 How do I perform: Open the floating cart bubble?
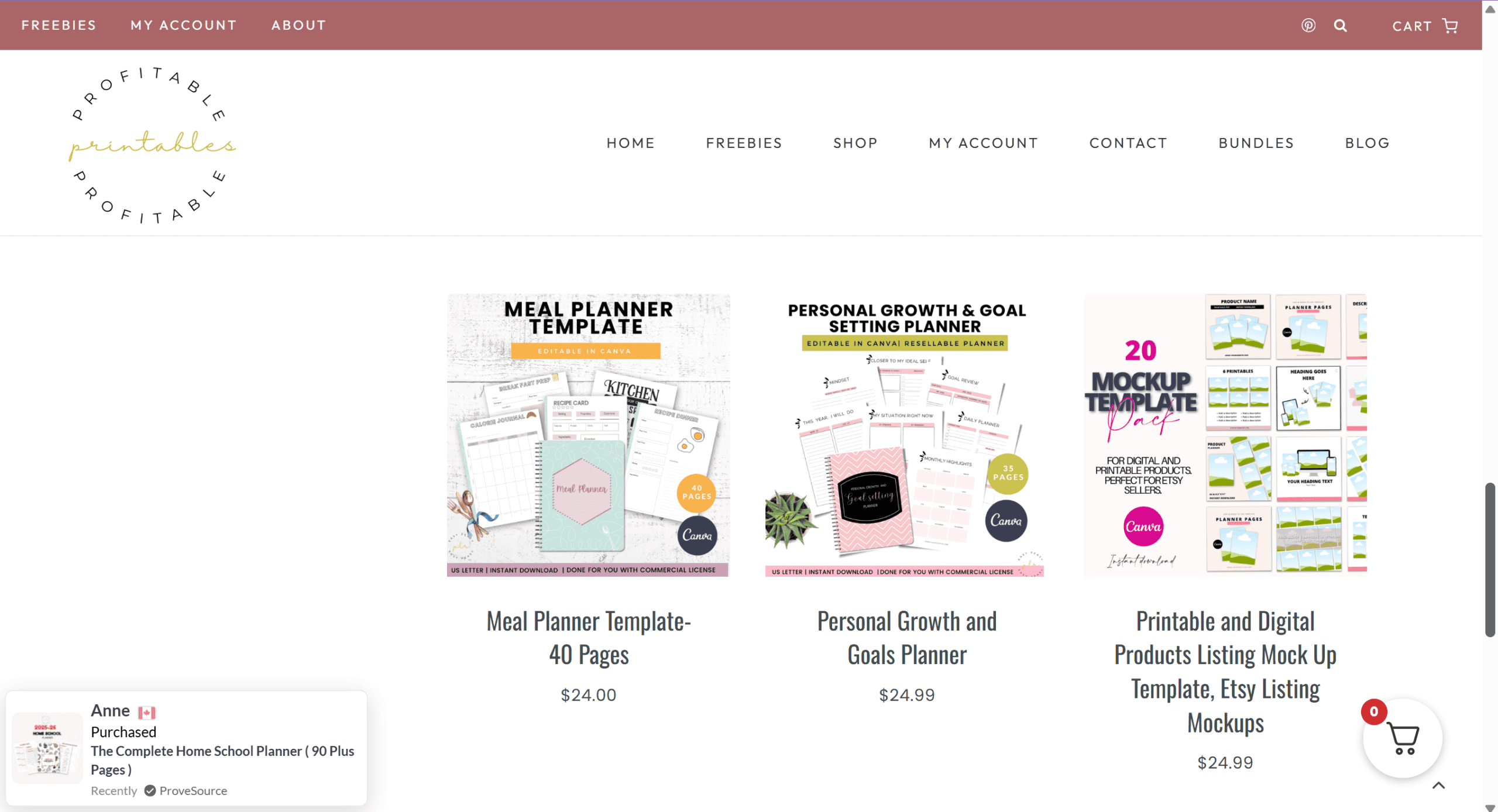(x=1402, y=738)
